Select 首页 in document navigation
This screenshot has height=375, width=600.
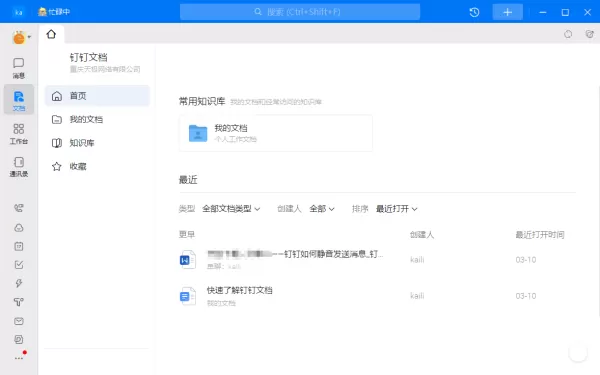[x=97, y=96]
